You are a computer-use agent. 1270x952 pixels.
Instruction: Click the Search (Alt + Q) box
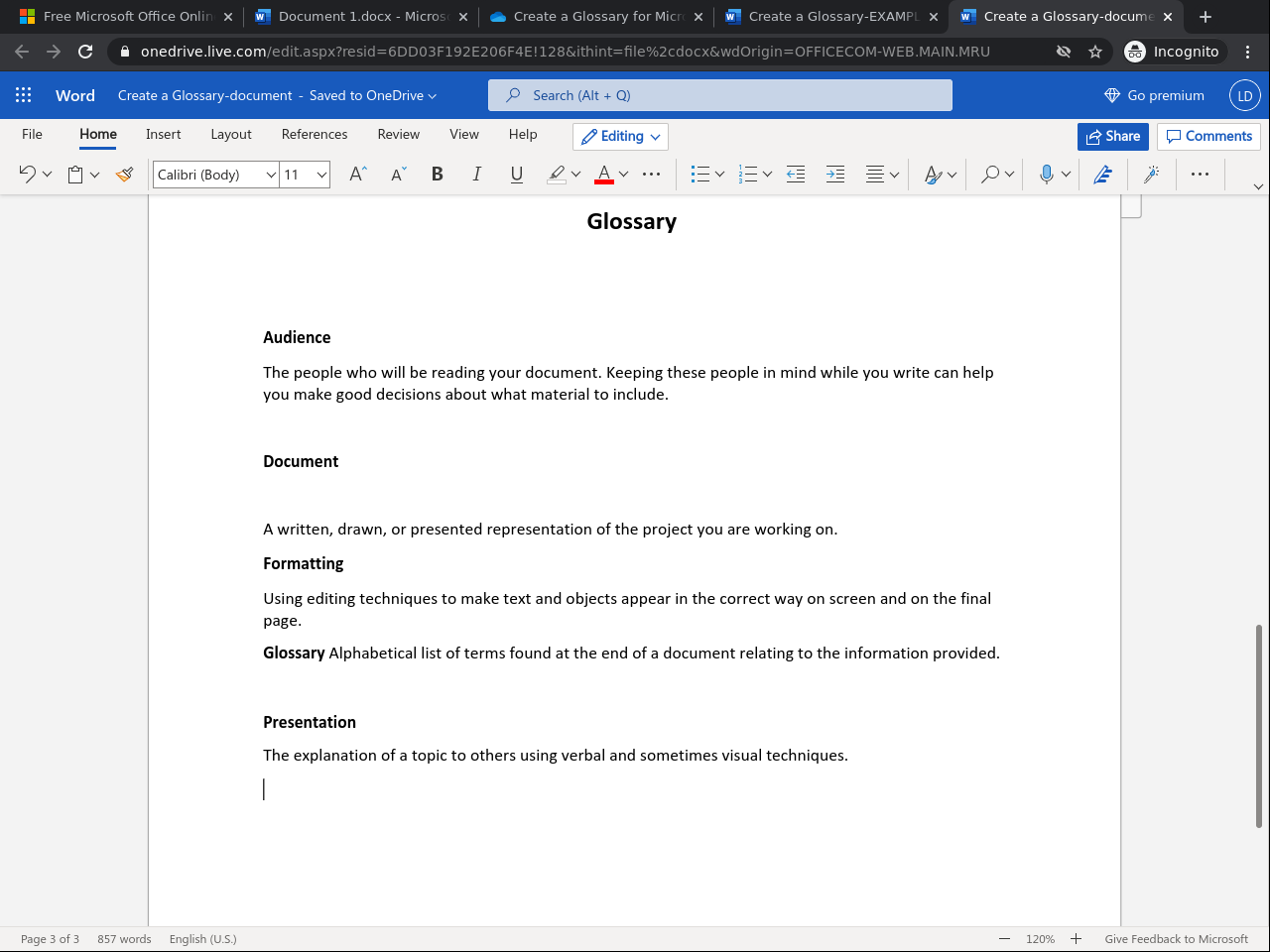pyautogui.click(x=720, y=95)
